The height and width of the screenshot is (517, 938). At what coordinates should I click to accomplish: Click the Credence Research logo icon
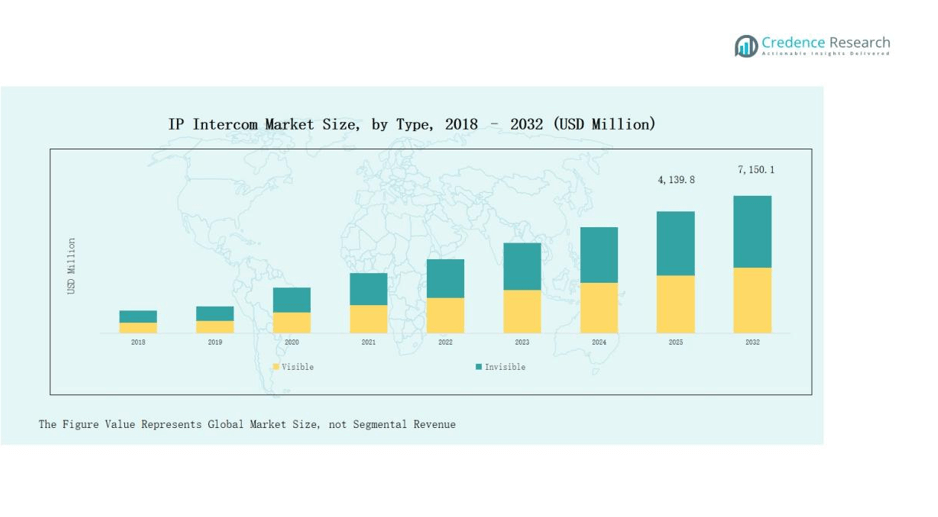point(746,46)
